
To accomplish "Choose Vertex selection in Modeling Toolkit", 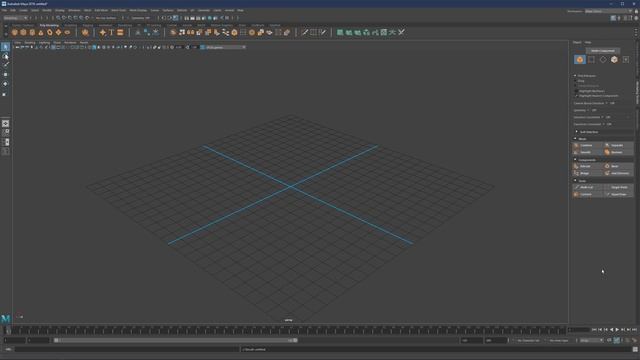I will pyautogui.click(x=591, y=60).
